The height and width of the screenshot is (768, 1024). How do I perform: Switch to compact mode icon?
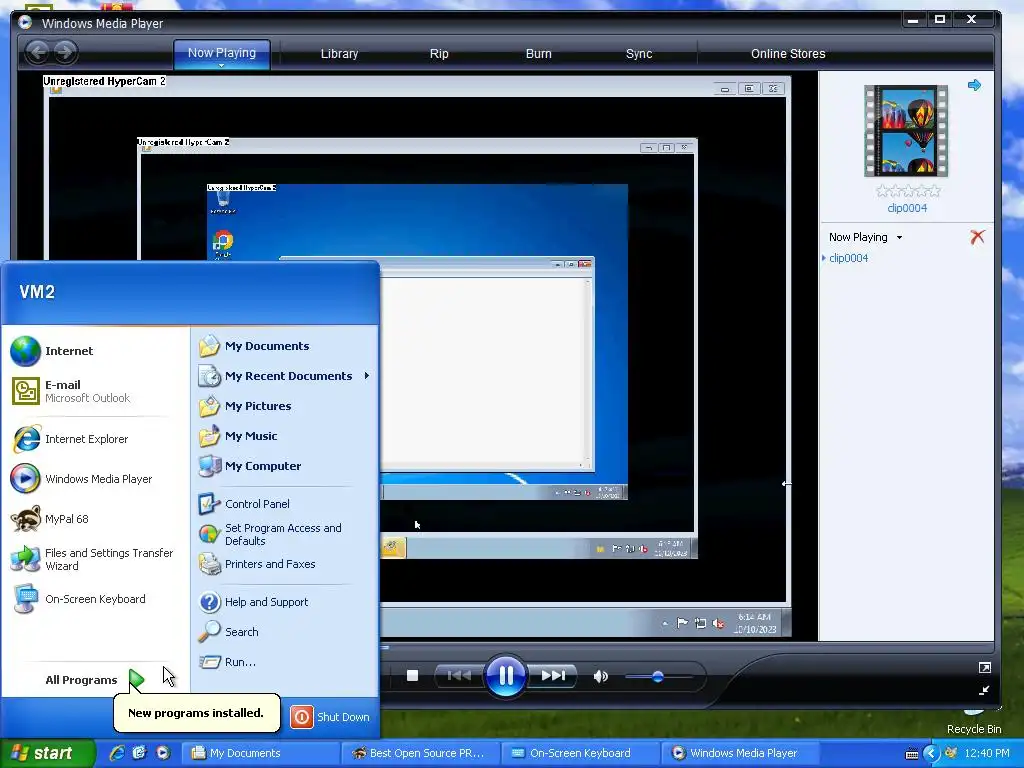984,690
